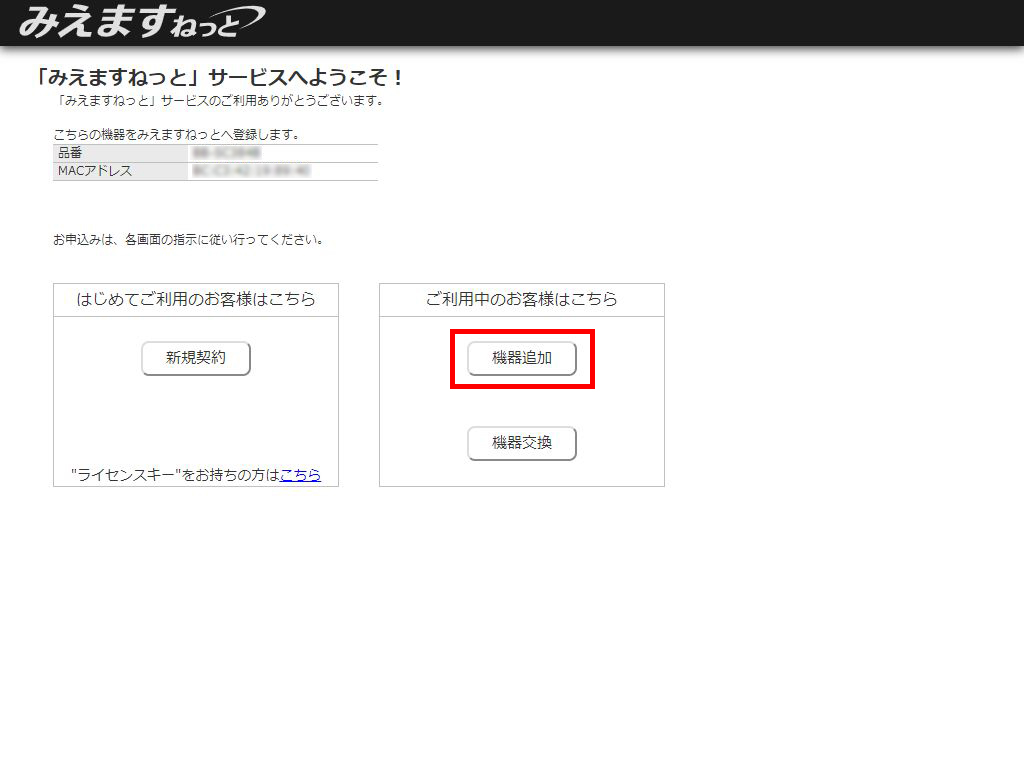This screenshot has height=768, width=1024.
Task: Click the ご利用中のお客様はこちら panel header
Action: (522, 299)
